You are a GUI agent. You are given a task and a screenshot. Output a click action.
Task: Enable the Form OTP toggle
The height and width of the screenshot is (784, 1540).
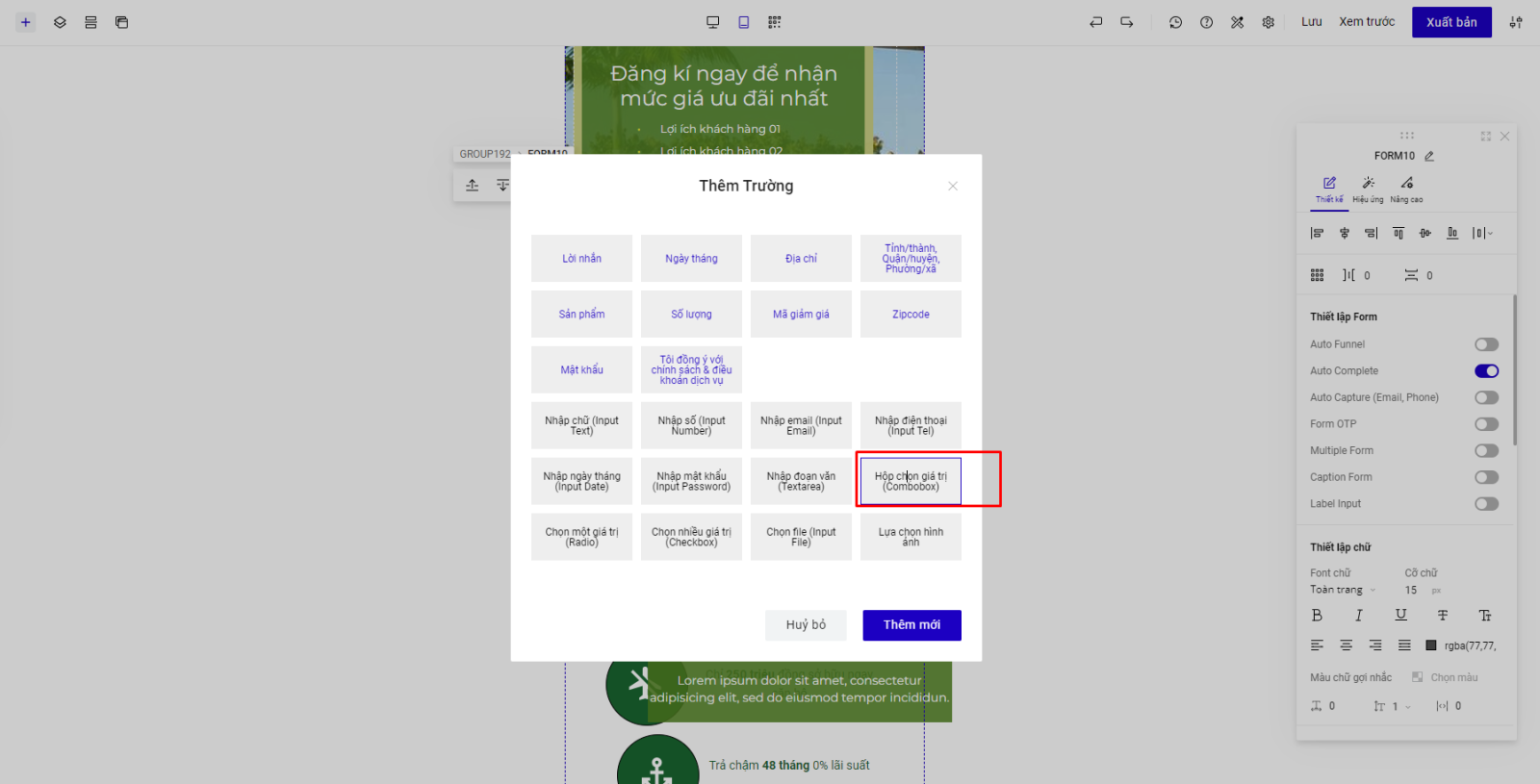(1486, 424)
